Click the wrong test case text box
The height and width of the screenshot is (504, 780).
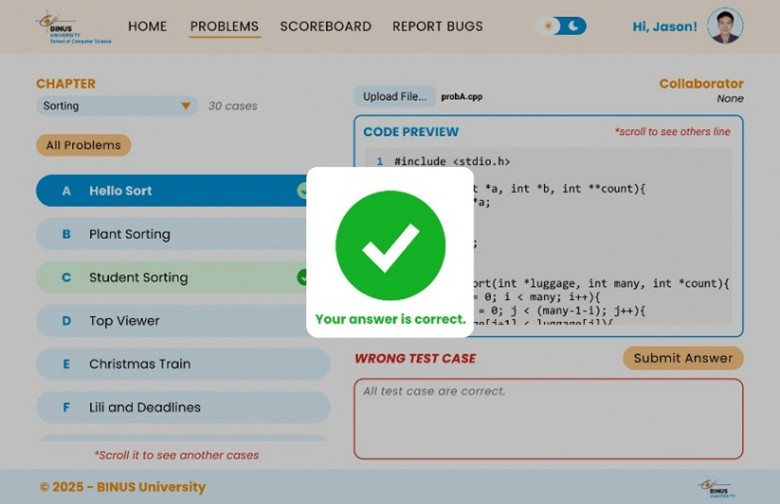tap(548, 418)
